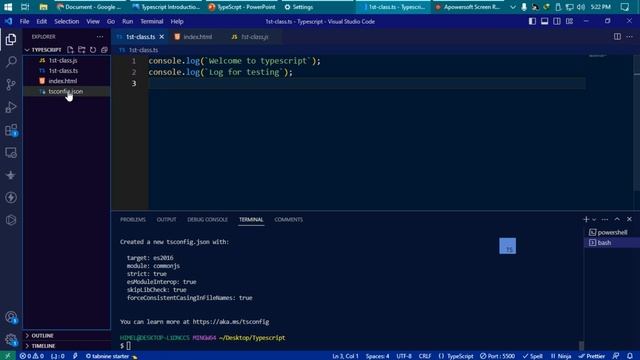The width and height of the screenshot is (640, 360).
Task: Open the Help menu
Action: 177,21
